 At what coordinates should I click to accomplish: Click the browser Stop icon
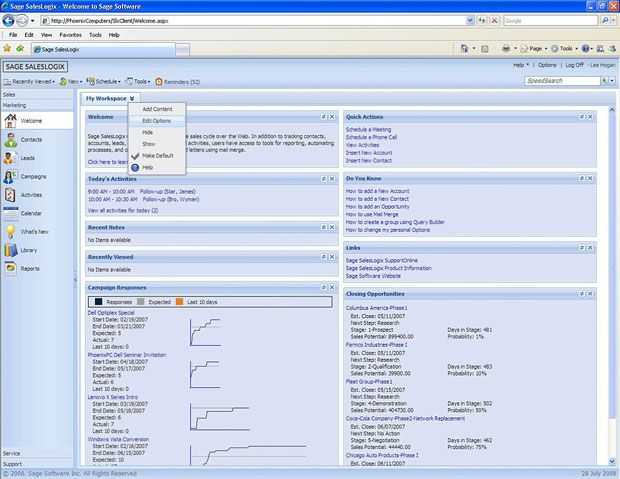(494, 21)
